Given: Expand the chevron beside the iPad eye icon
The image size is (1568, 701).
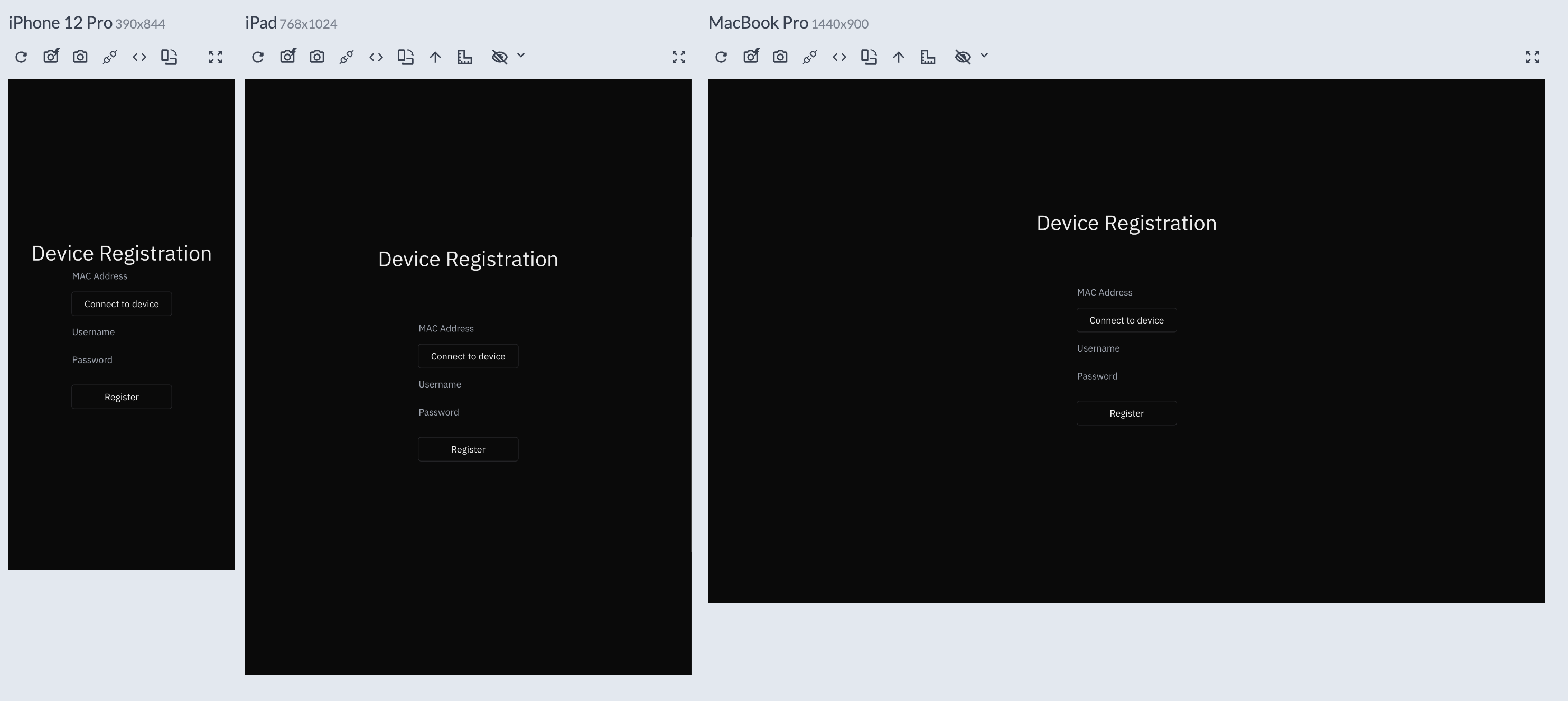Looking at the screenshot, I should (520, 57).
